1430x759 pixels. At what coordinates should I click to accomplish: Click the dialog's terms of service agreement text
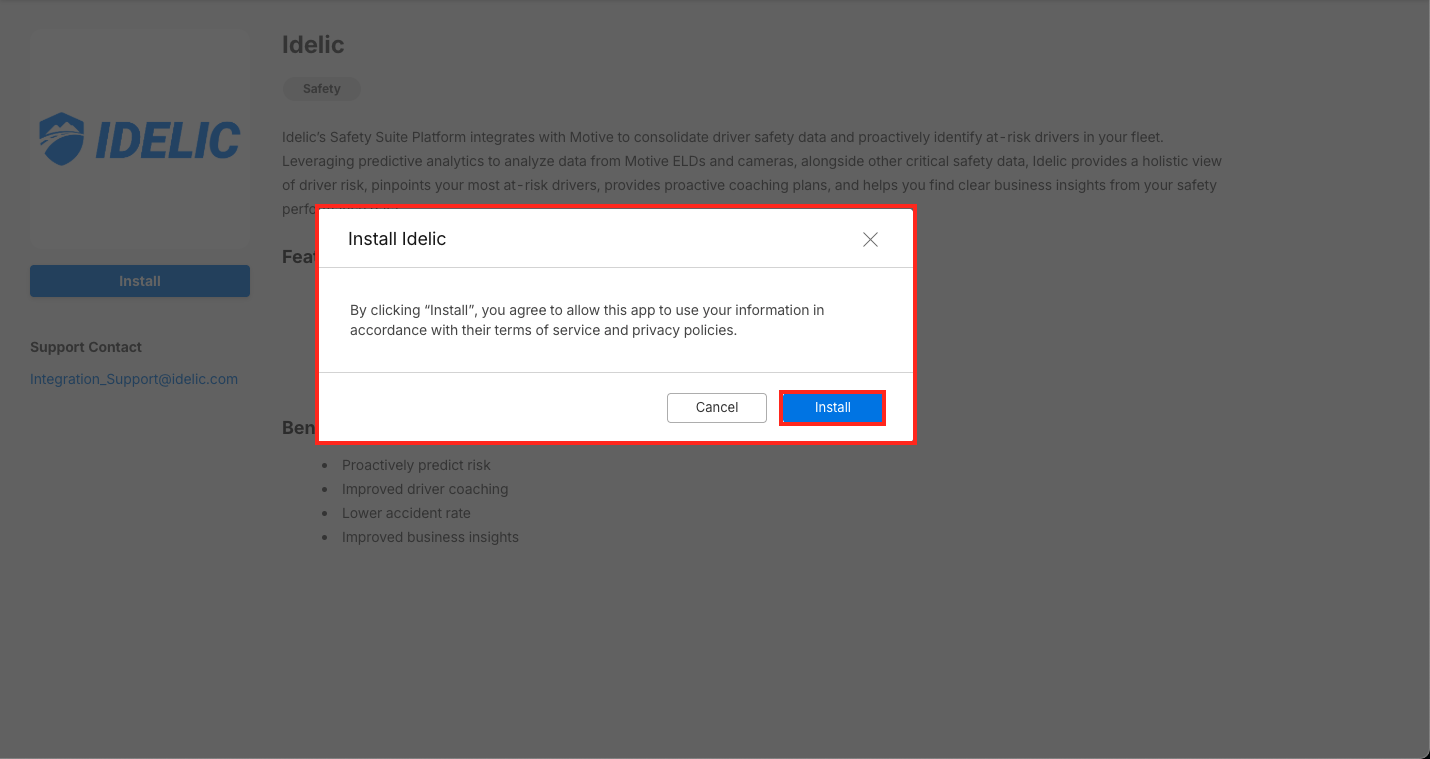pos(587,320)
